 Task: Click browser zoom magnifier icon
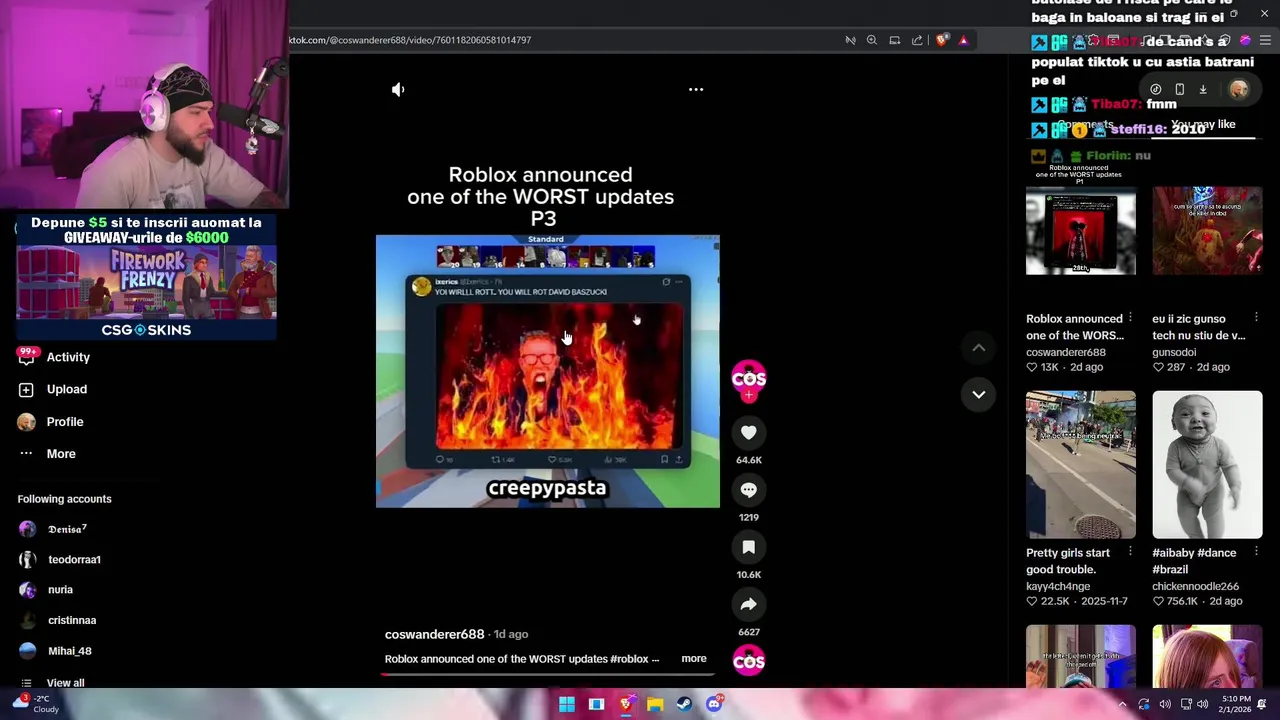(x=872, y=40)
